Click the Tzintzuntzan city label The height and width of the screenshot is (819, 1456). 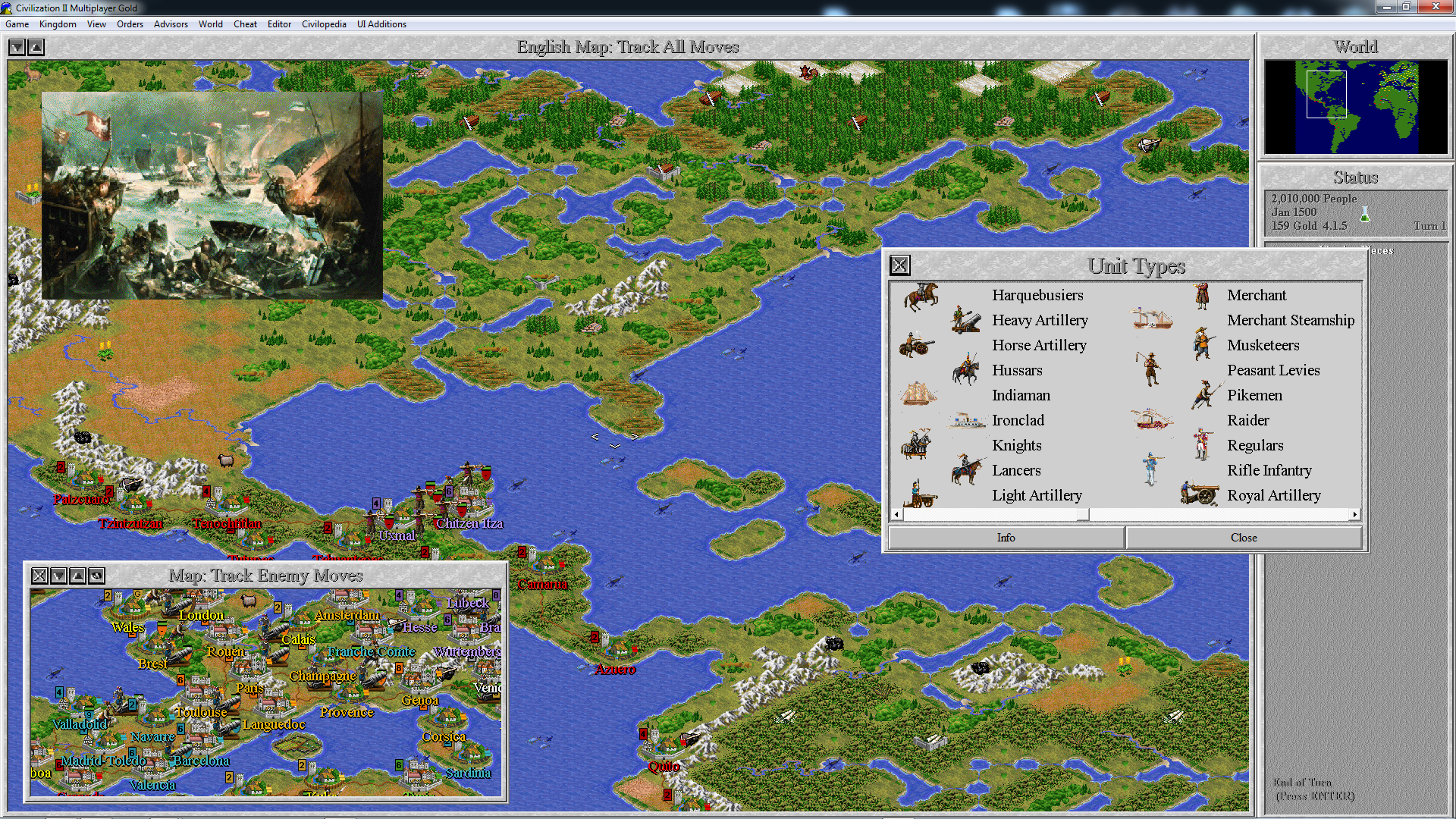coord(130,523)
